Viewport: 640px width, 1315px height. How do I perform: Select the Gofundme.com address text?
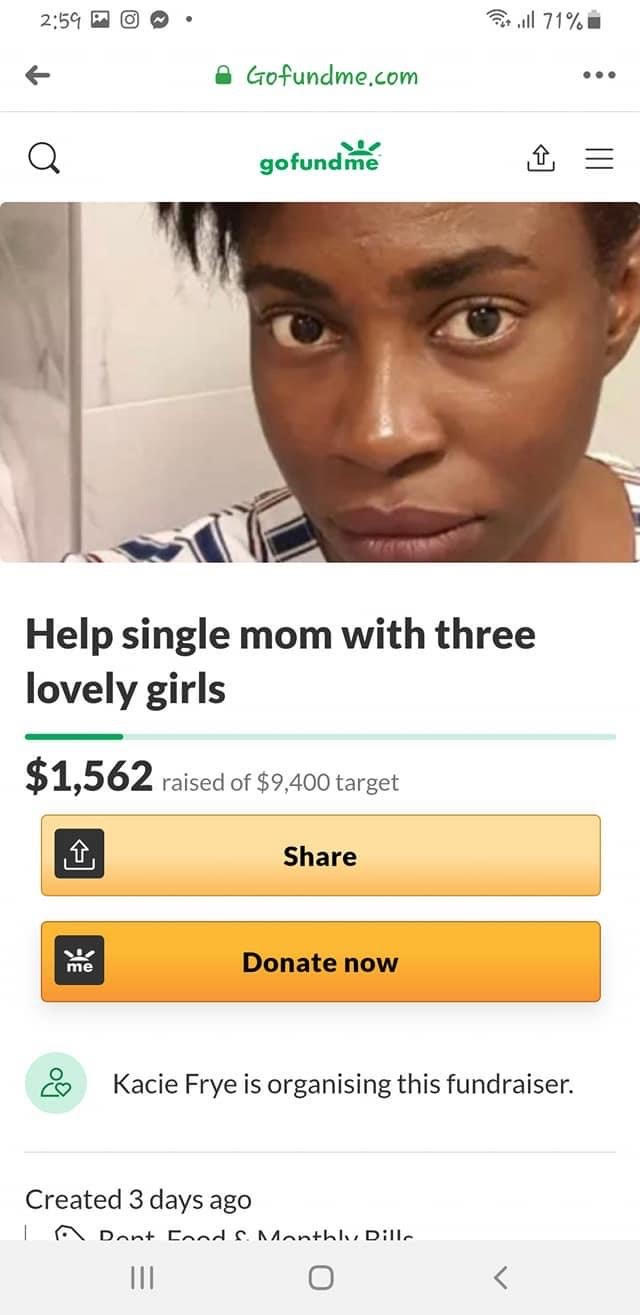[x=331, y=76]
